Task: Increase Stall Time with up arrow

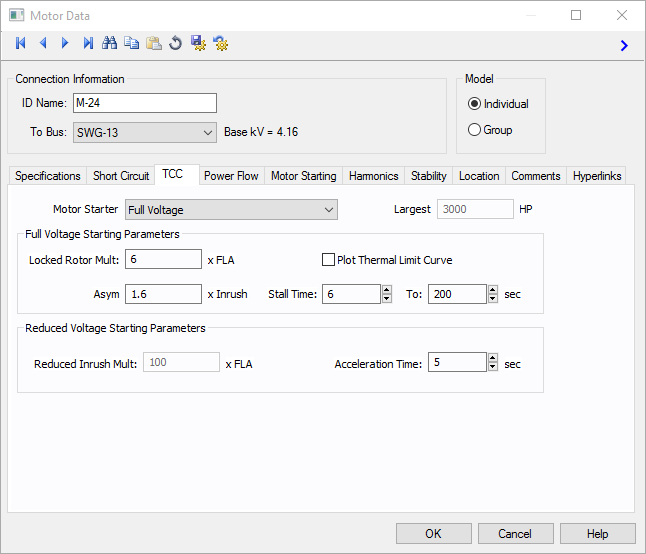Action: (x=387, y=290)
